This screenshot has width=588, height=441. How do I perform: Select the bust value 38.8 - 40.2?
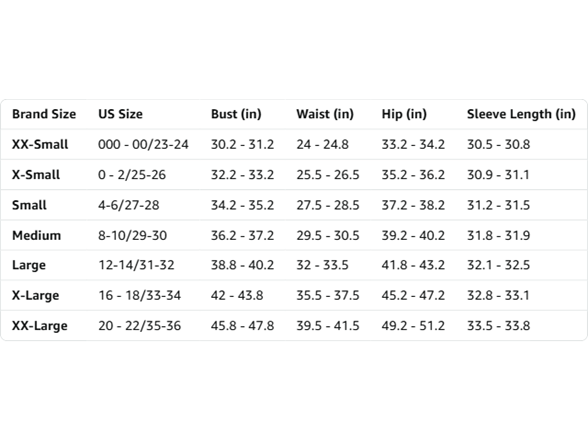pos(242,265)
